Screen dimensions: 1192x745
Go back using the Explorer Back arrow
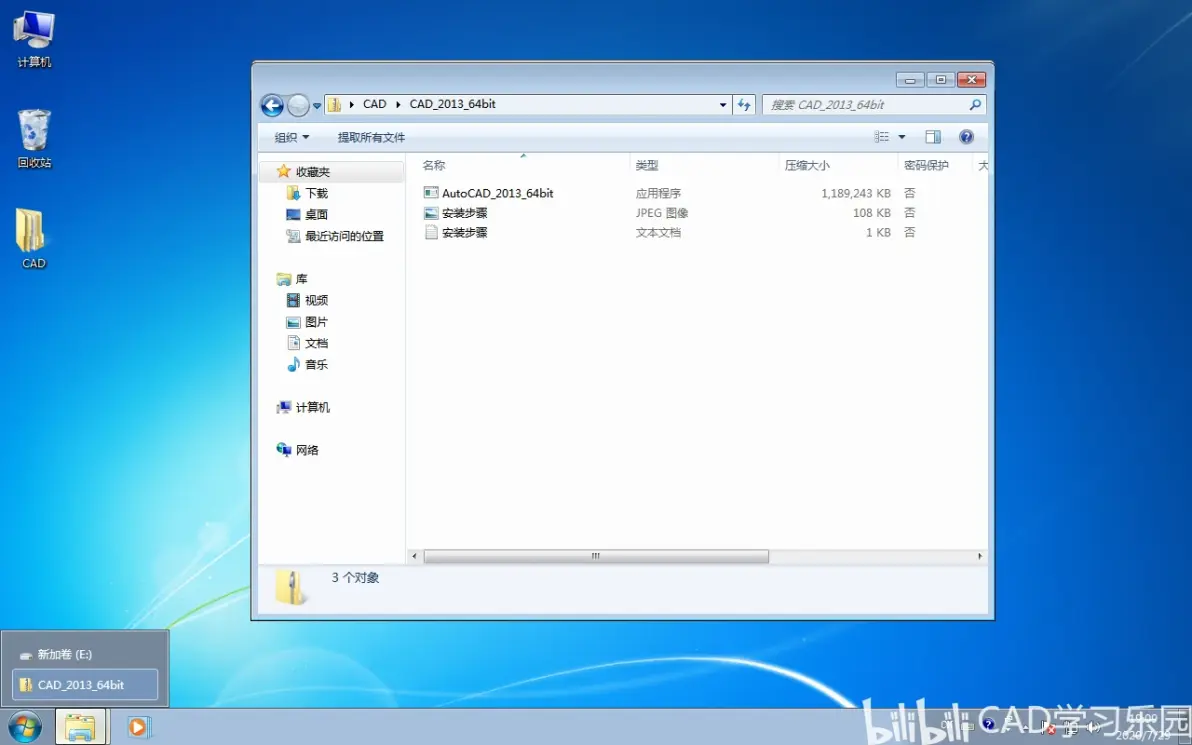point(272,105)
